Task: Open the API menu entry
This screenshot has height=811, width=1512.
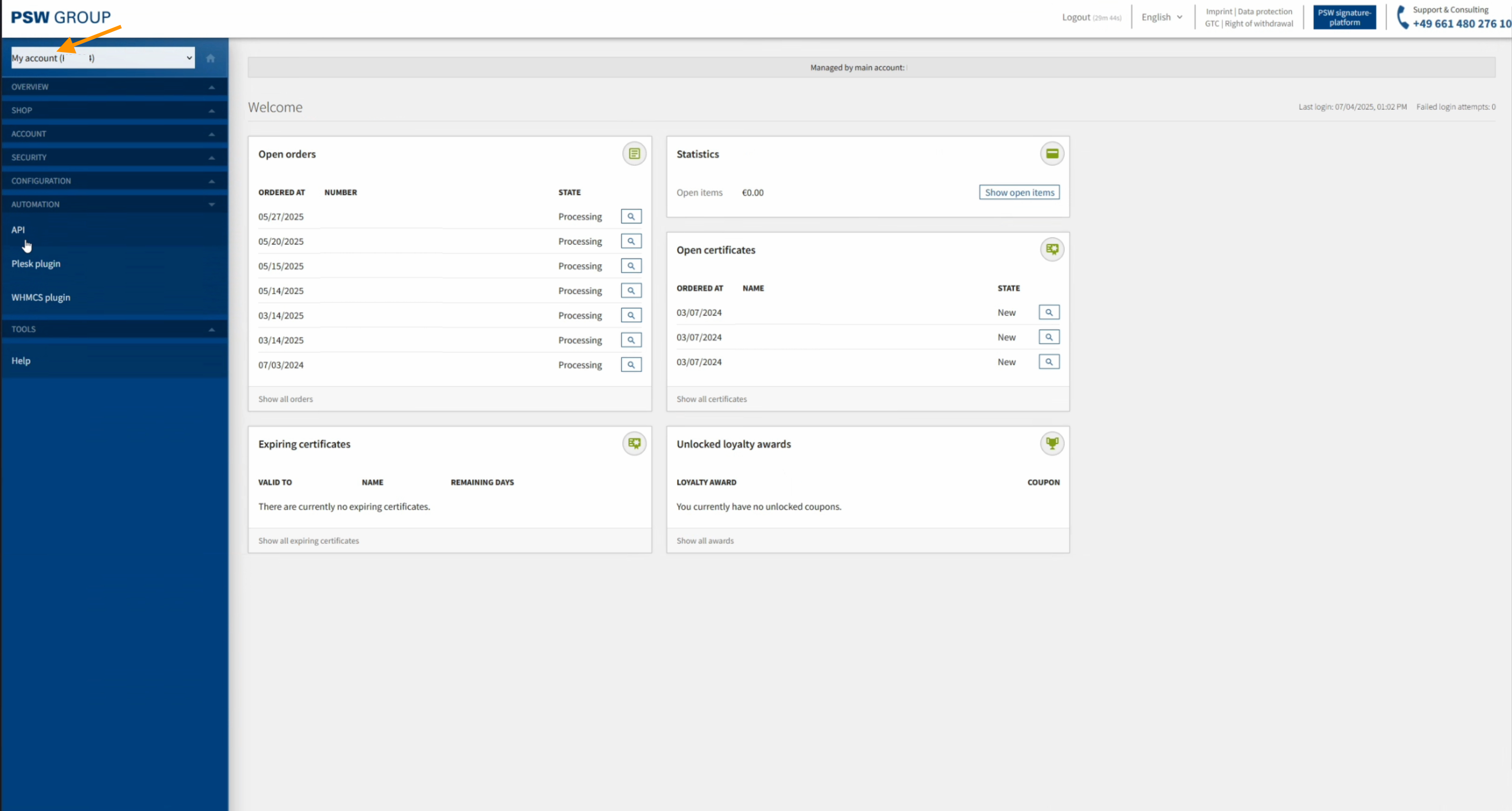Action: pos(18,230)
